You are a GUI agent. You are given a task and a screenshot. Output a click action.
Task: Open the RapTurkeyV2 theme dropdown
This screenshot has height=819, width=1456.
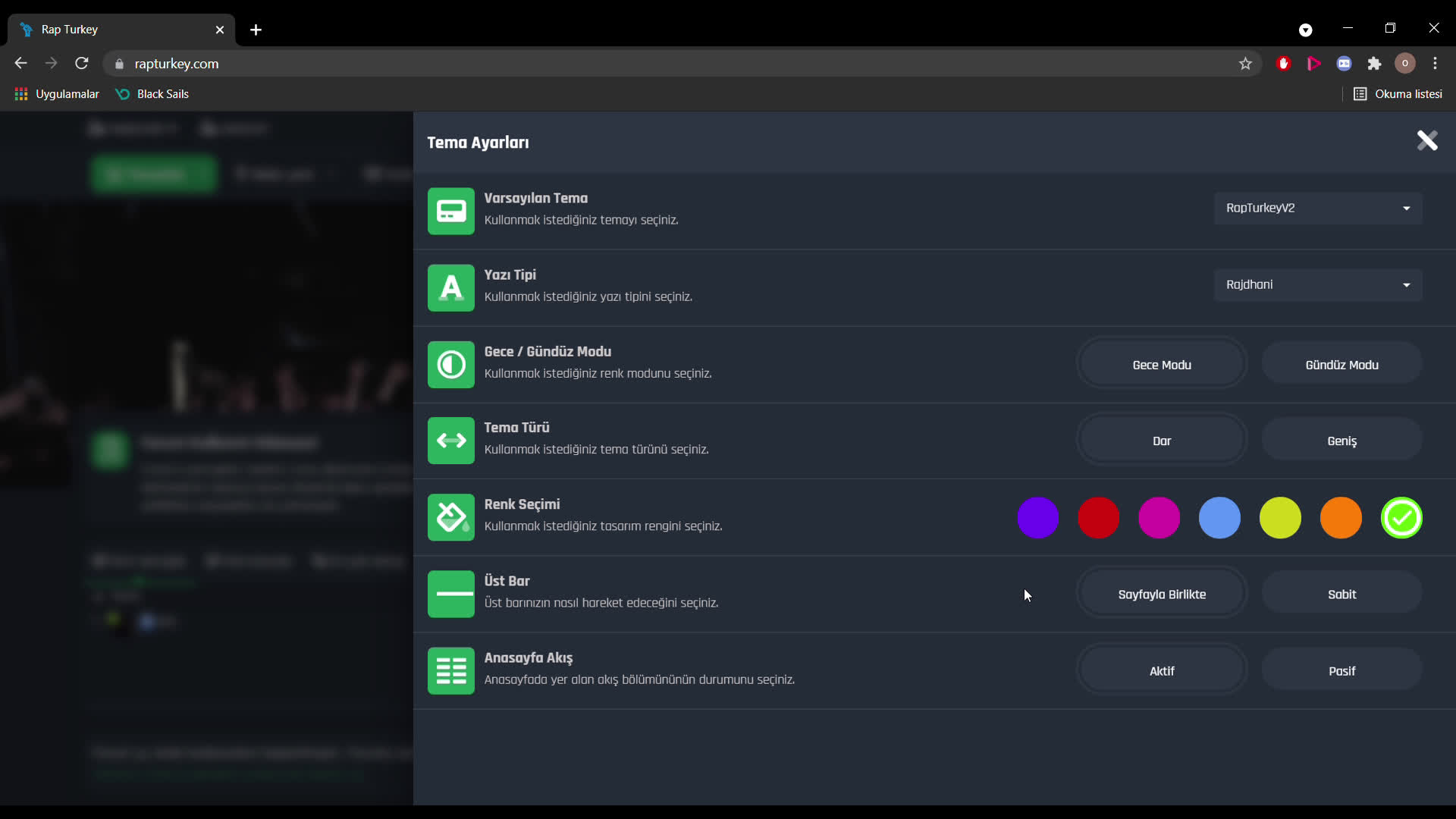(x=1316, y=208)
